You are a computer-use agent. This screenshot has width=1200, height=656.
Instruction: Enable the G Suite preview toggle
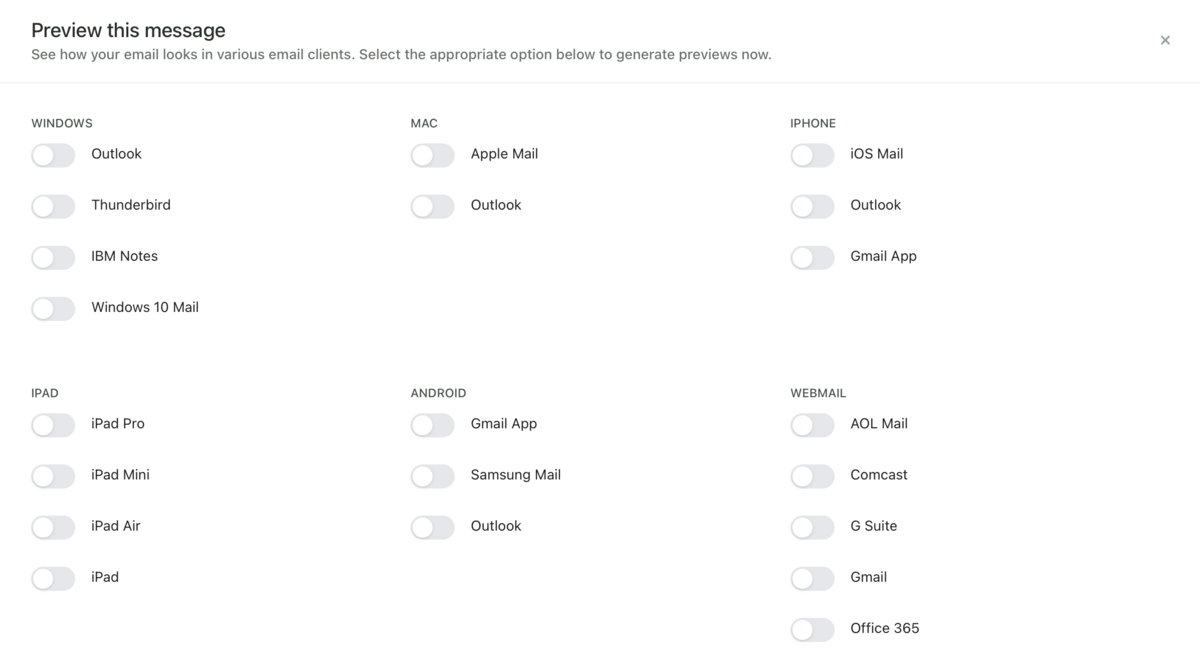pos(812,527)
